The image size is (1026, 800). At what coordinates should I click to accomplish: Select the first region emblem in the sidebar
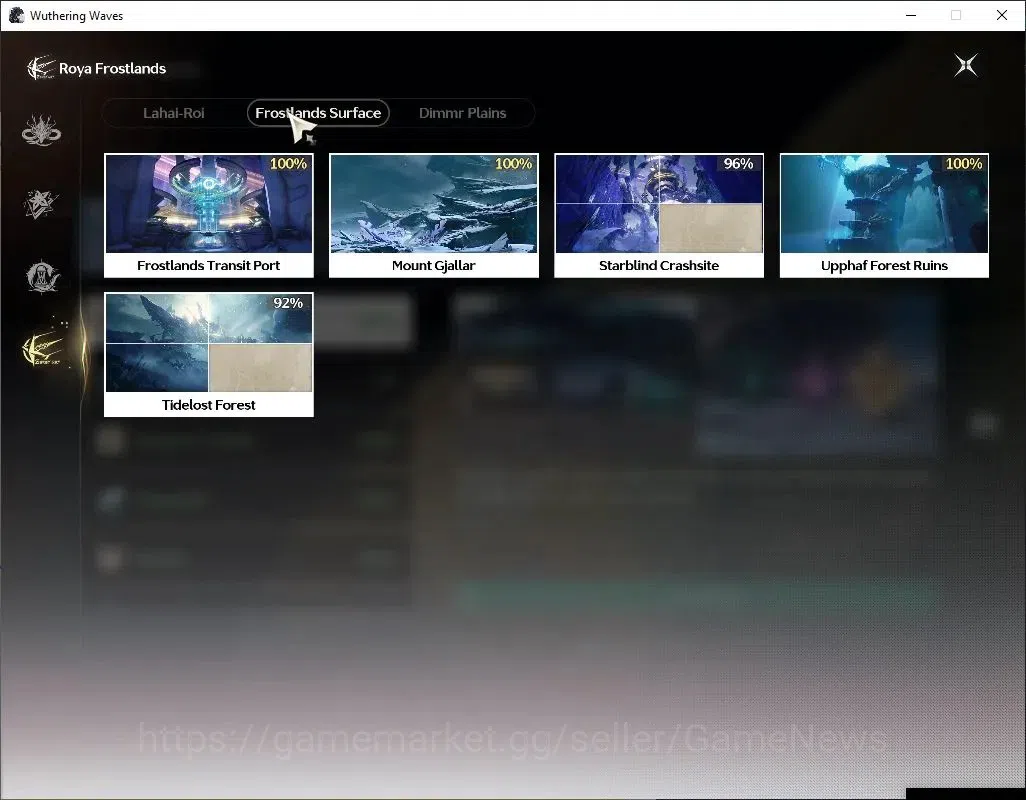pos(41,130)
